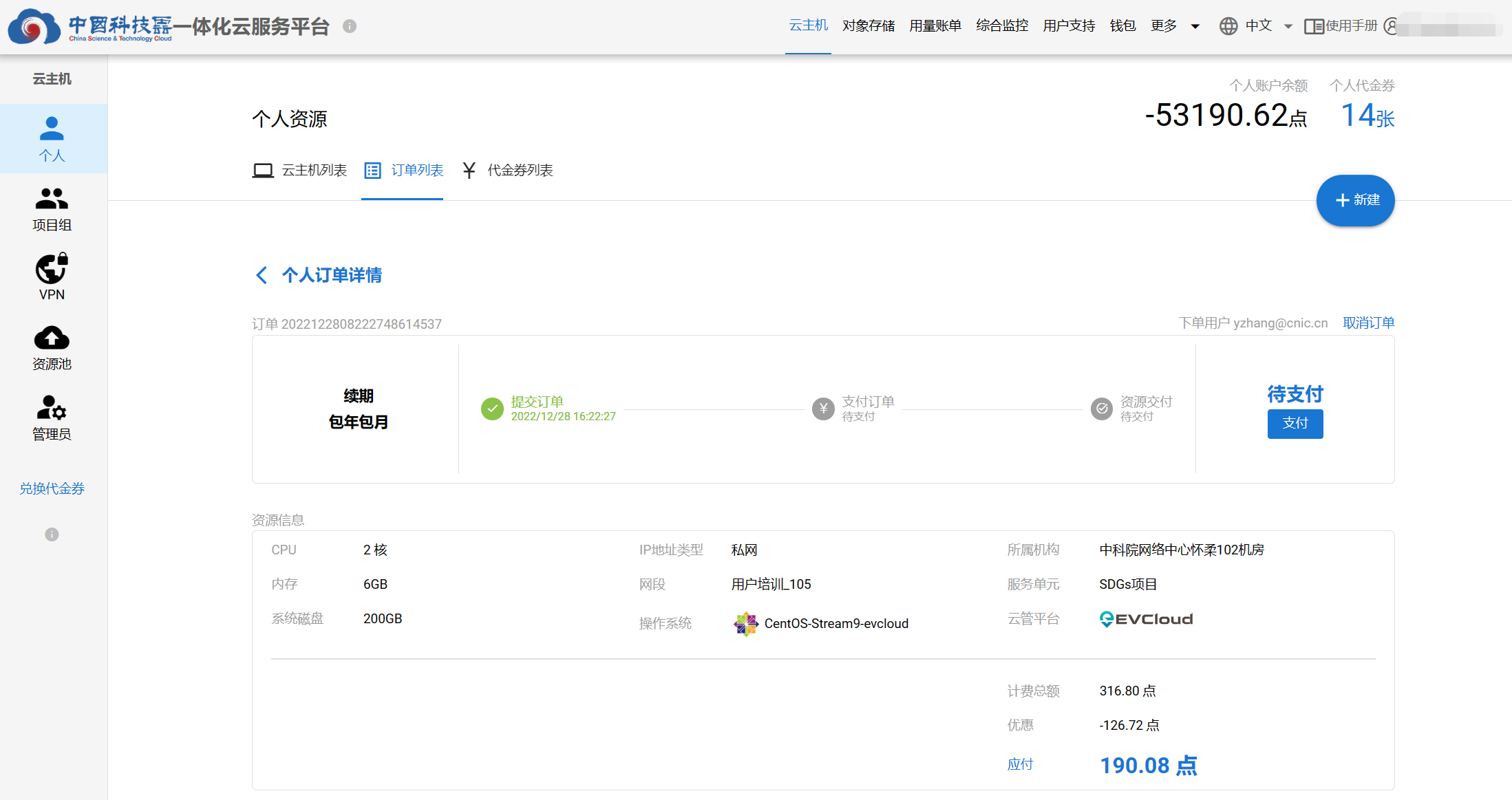Click the info icon below 兑换代金券

pos(52,534)
